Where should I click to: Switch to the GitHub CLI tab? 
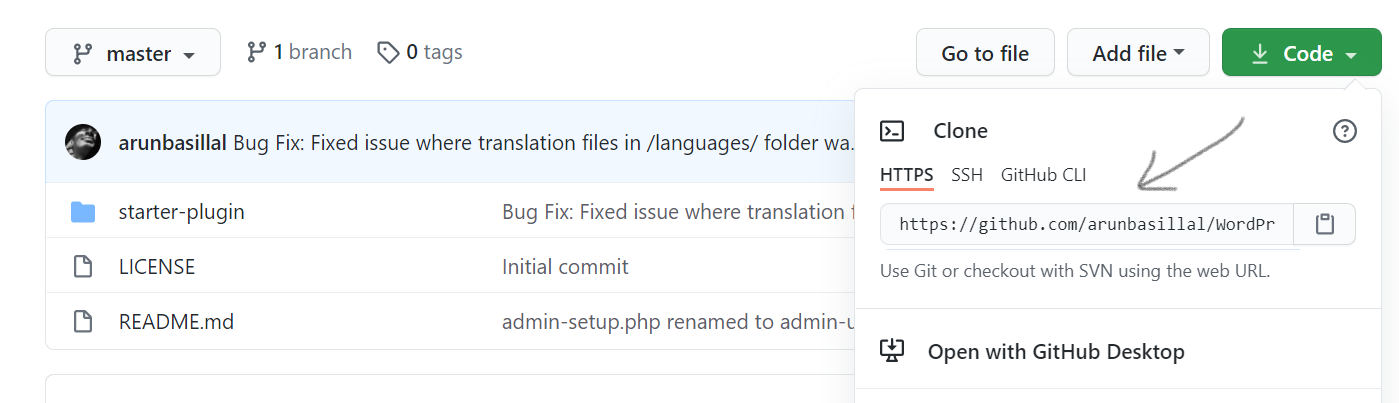pyautogui.click(x=1043, y=175)
